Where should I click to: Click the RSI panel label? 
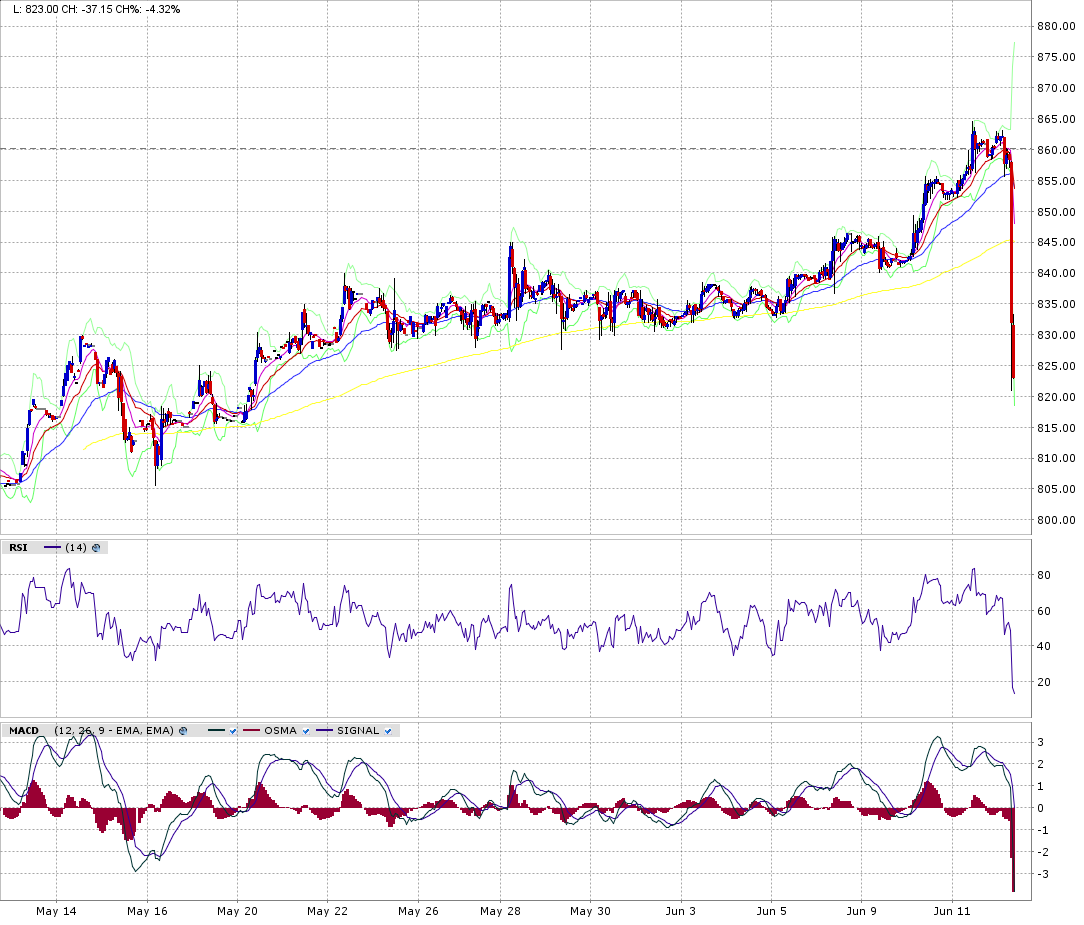19,548
